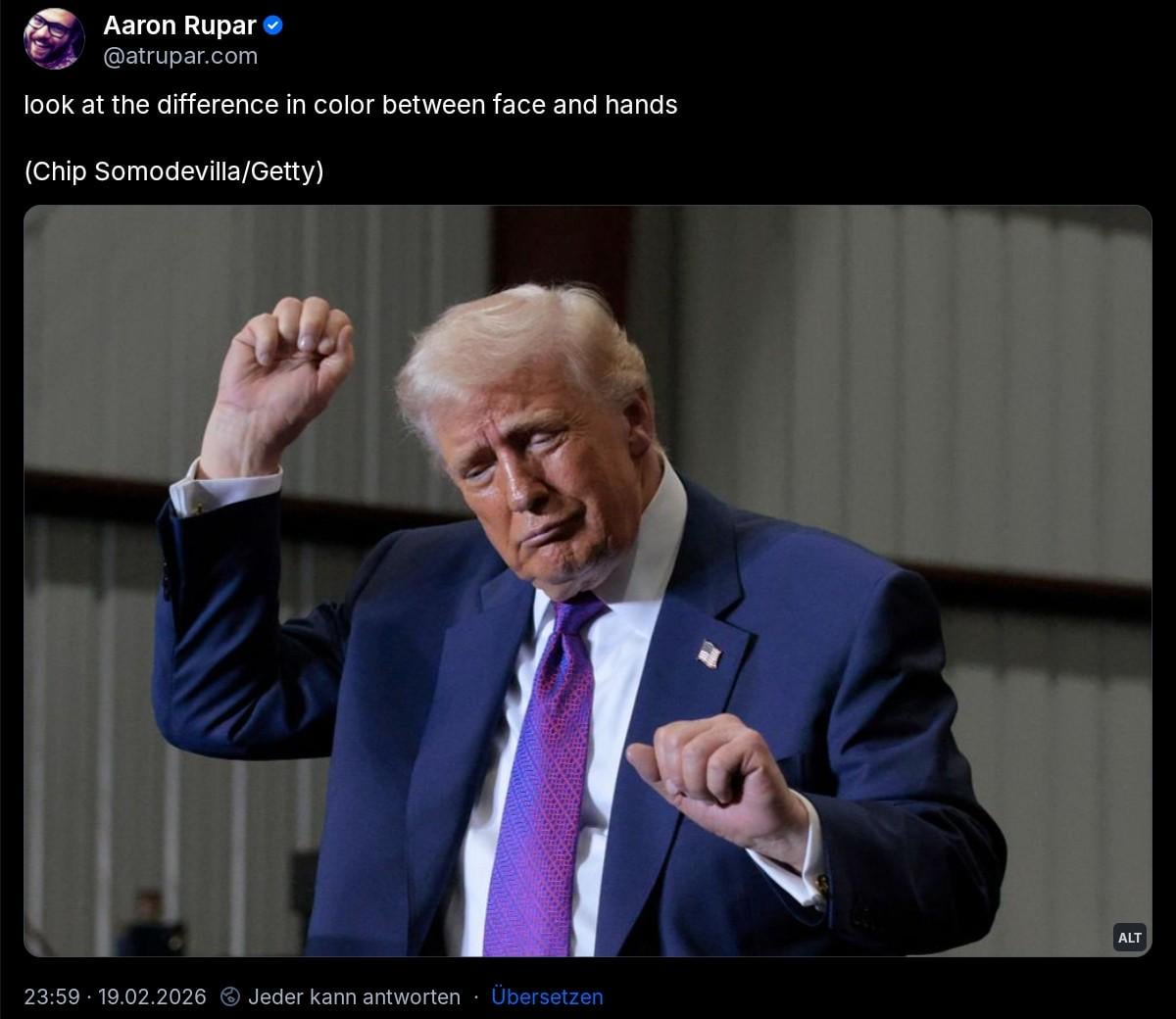Click the Übersetzen translate link
The image size is (1176, 1019).
pyautogui.click(x=547, y=996)
